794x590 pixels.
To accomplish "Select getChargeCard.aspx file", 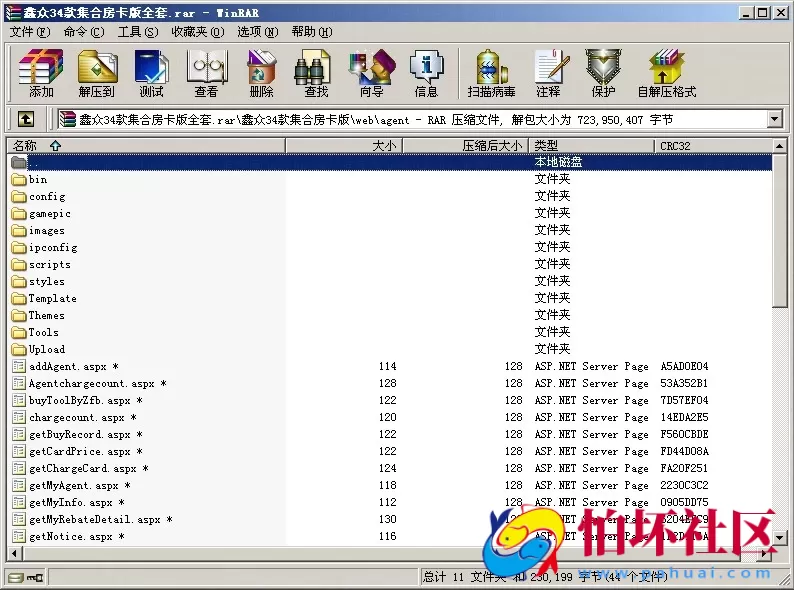I will 80,468.
